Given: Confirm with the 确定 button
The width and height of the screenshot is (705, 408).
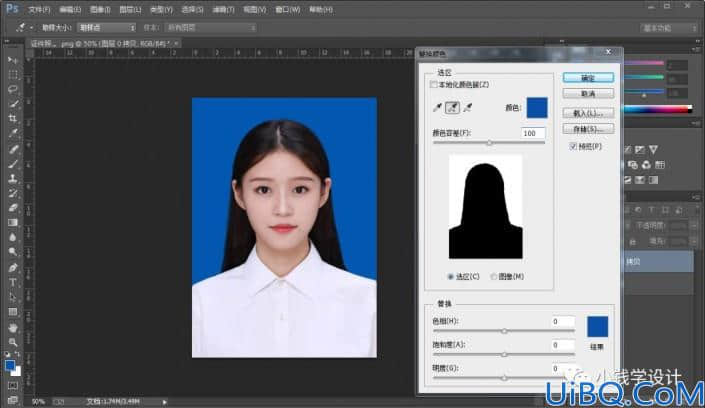Looking at the screenshot, I should tap(588, 78).
